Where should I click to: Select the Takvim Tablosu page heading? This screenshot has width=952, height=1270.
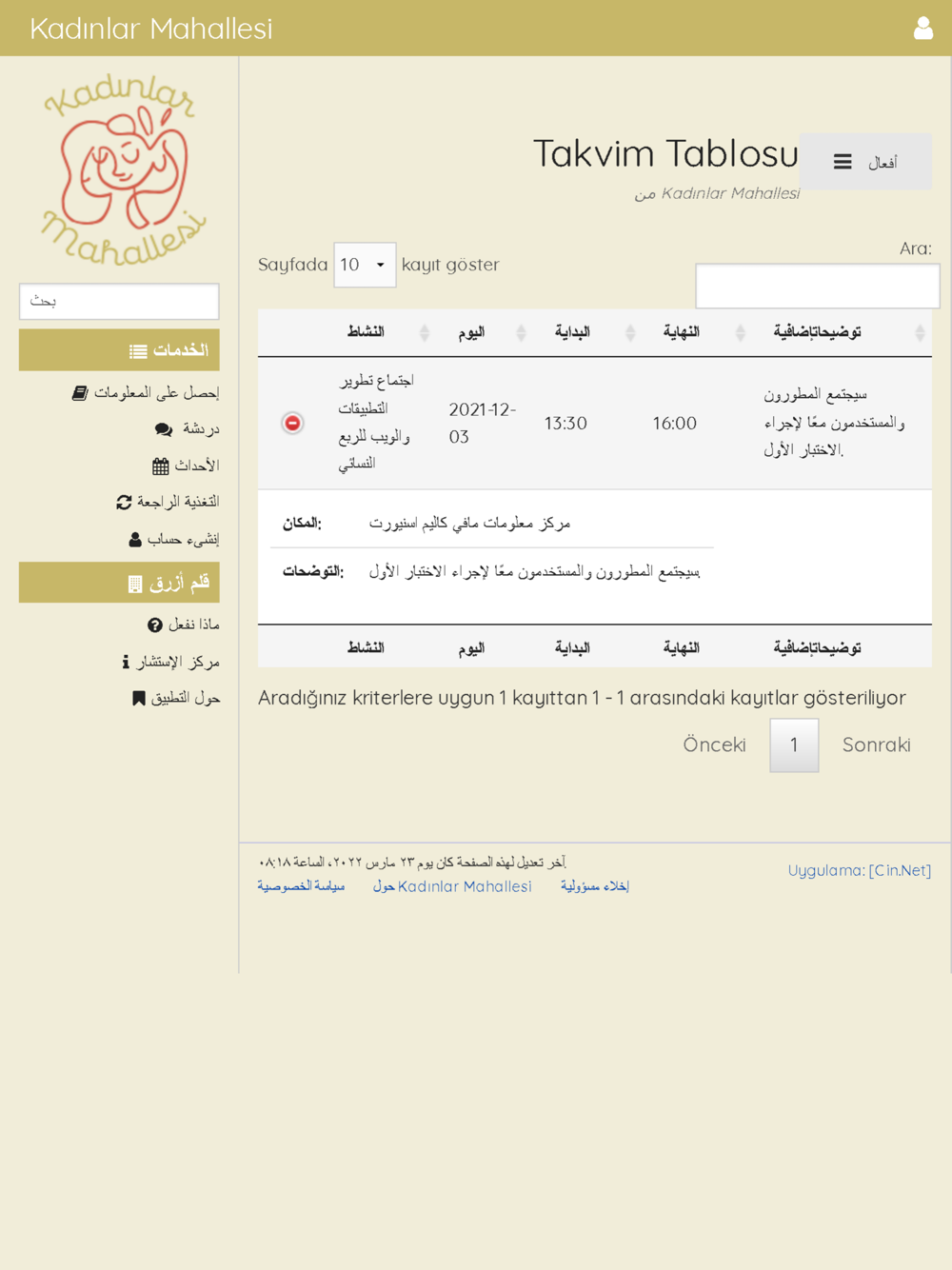tap(665, 153)
